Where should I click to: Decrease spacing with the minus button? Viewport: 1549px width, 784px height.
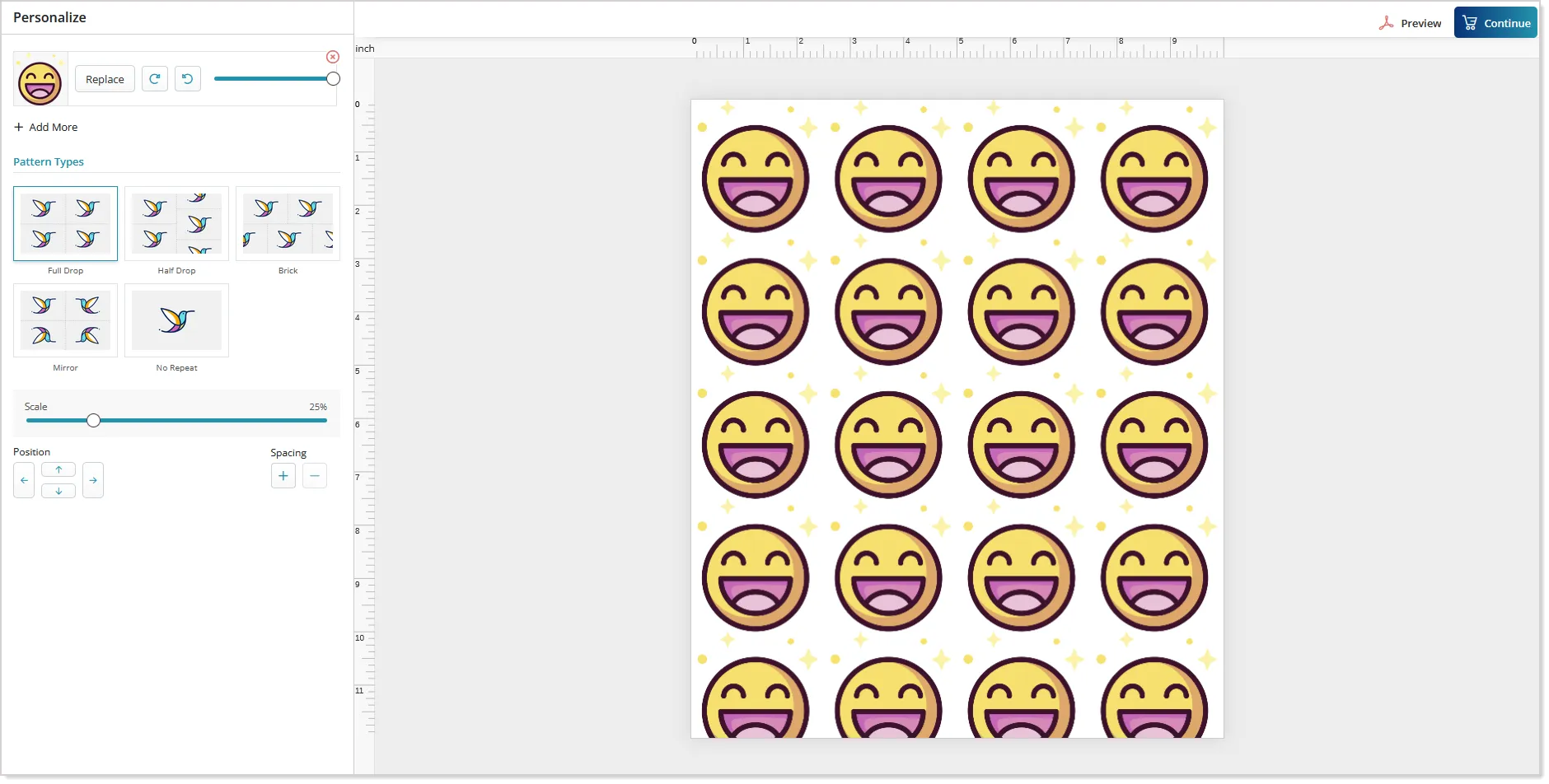pyautogui.click(x=315, y=476)
